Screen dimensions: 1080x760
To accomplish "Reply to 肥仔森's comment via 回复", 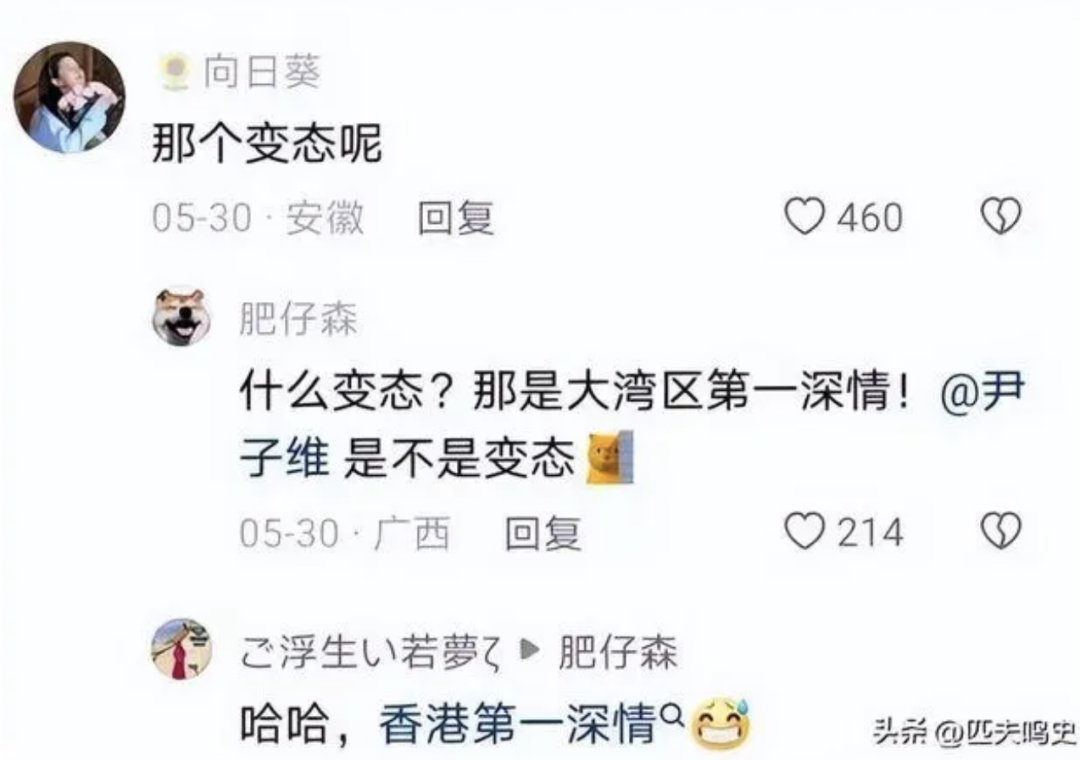I will point(543,533).
